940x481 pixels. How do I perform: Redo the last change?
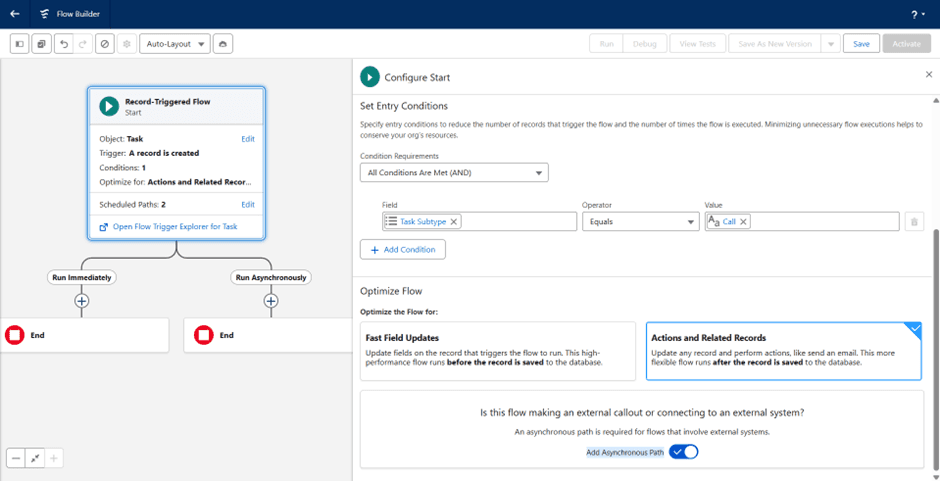(x=83, y=44)
